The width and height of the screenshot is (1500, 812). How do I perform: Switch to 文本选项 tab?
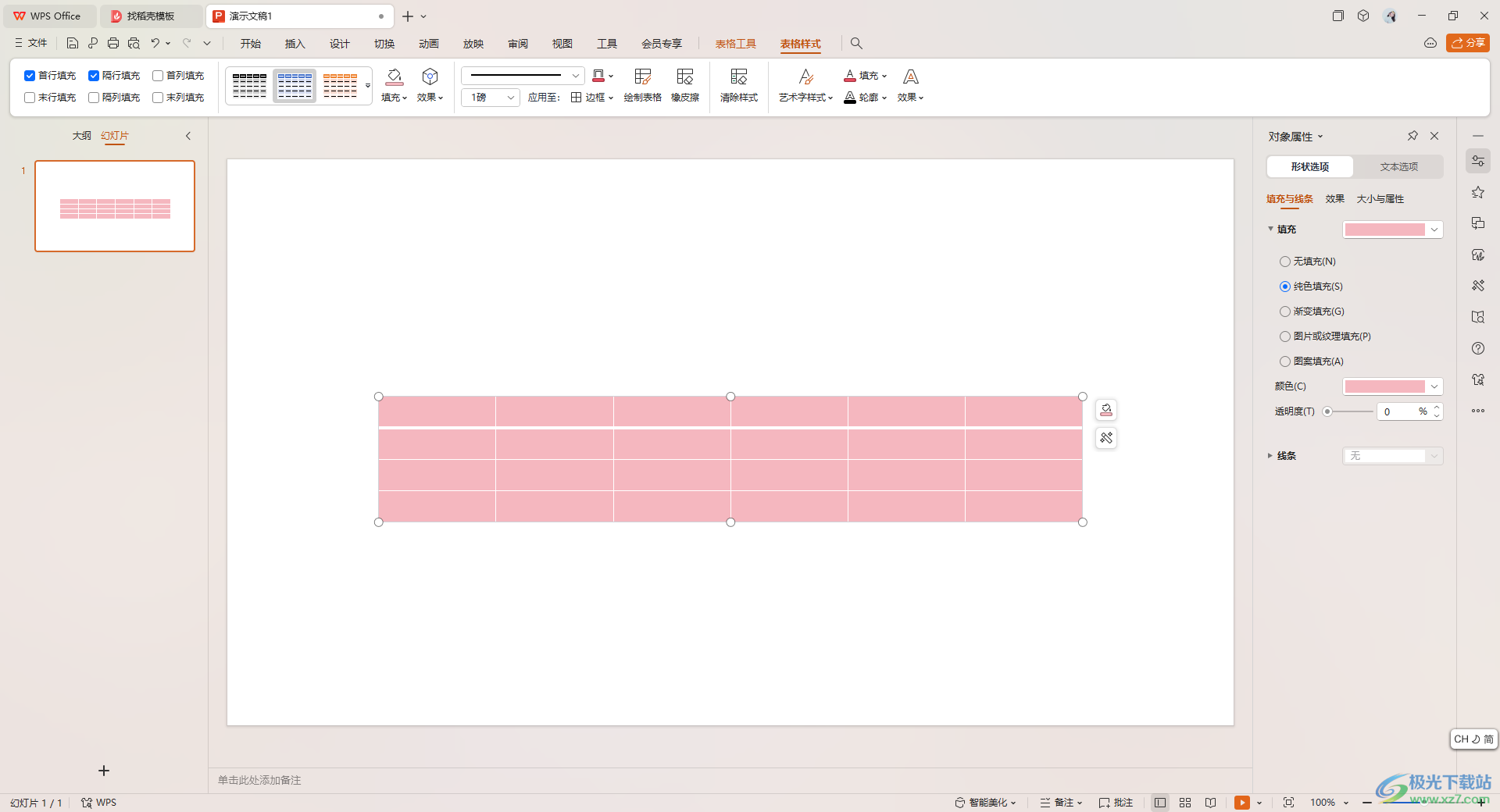click(1398, 167)
